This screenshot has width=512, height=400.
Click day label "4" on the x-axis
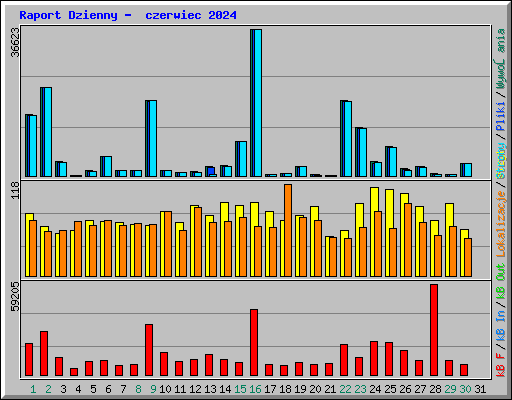(x=78, y=389)
